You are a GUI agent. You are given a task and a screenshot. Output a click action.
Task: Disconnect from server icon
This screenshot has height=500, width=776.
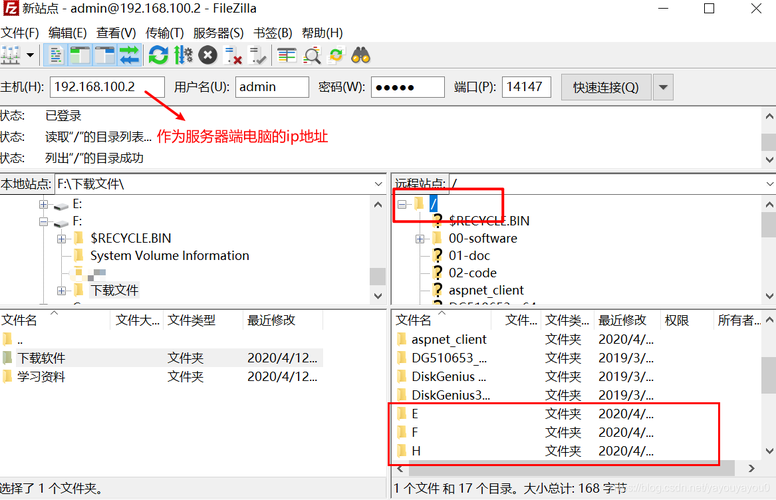[x=232, y=55]
